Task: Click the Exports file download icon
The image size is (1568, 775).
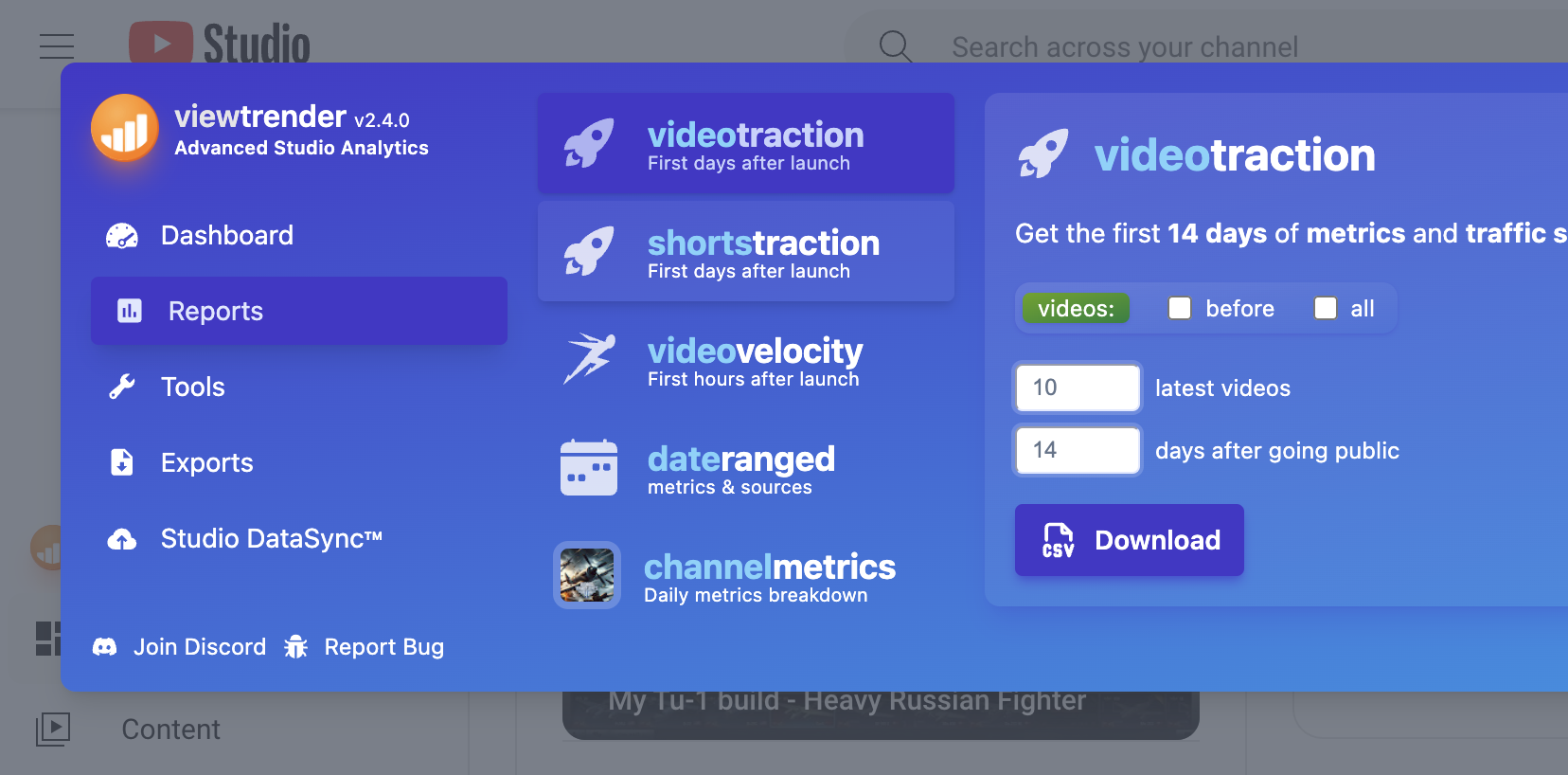Action: [x=122, y=462]
